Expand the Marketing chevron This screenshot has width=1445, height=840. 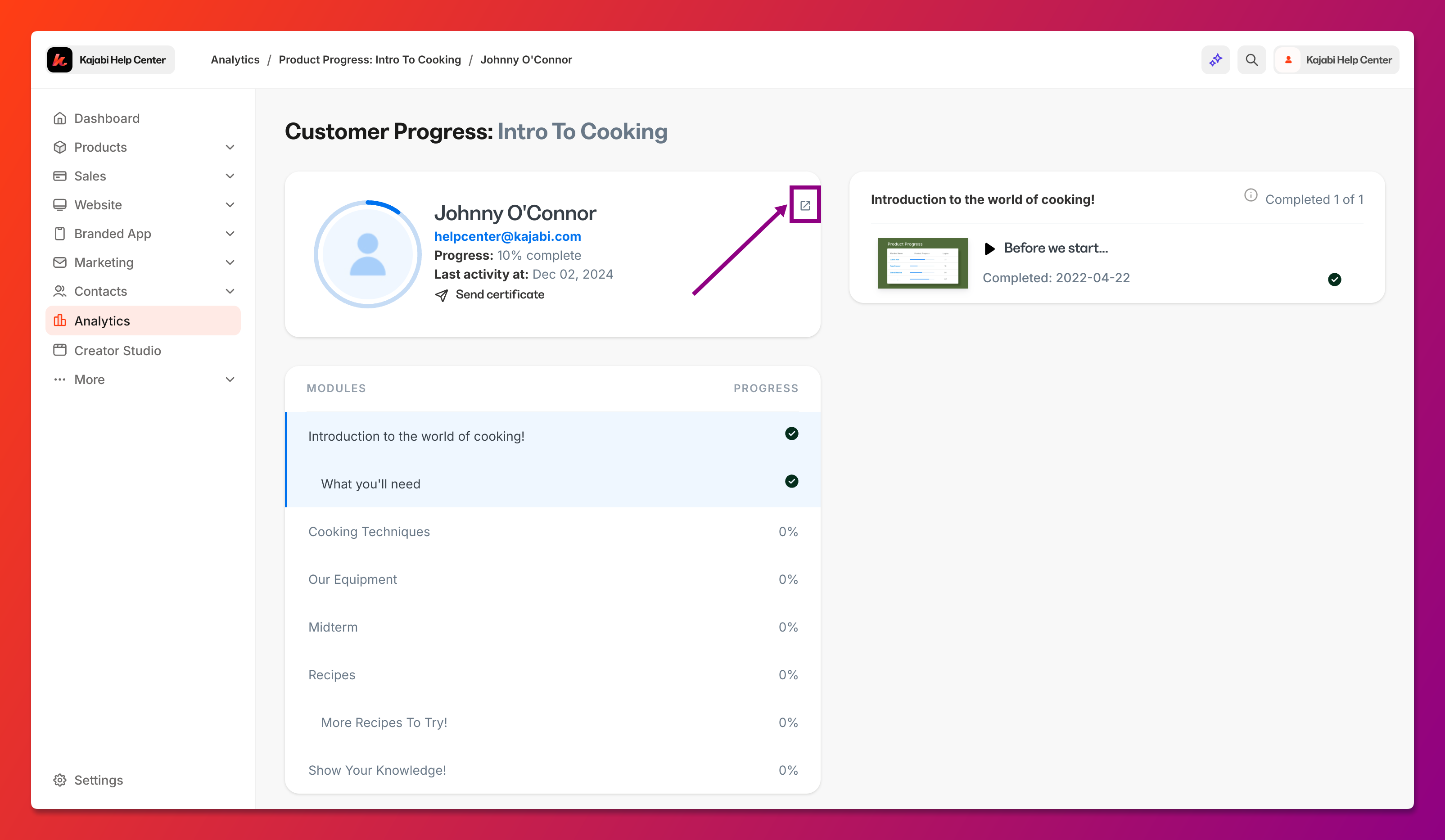[x=230, y=262]
